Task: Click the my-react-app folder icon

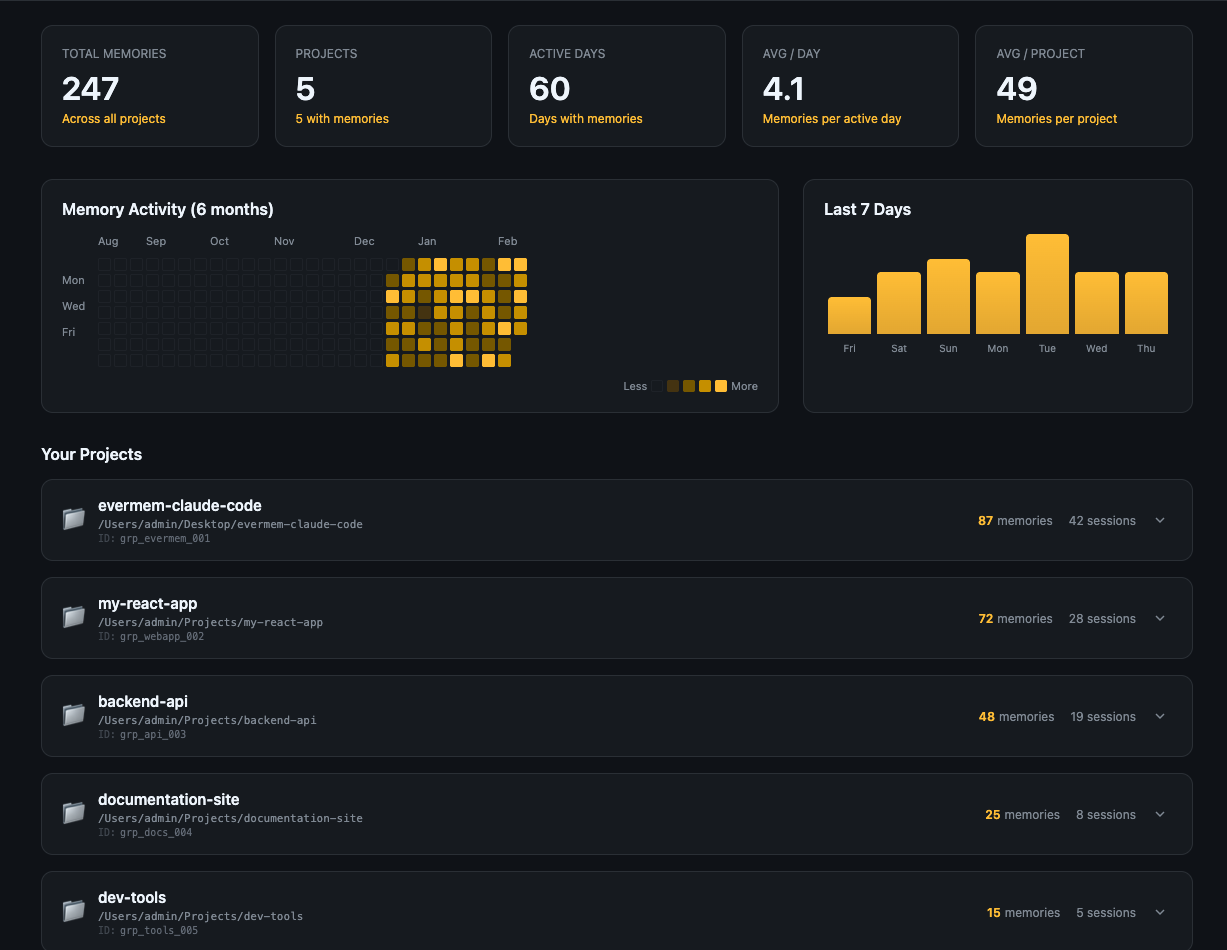Action: (74, 617)
